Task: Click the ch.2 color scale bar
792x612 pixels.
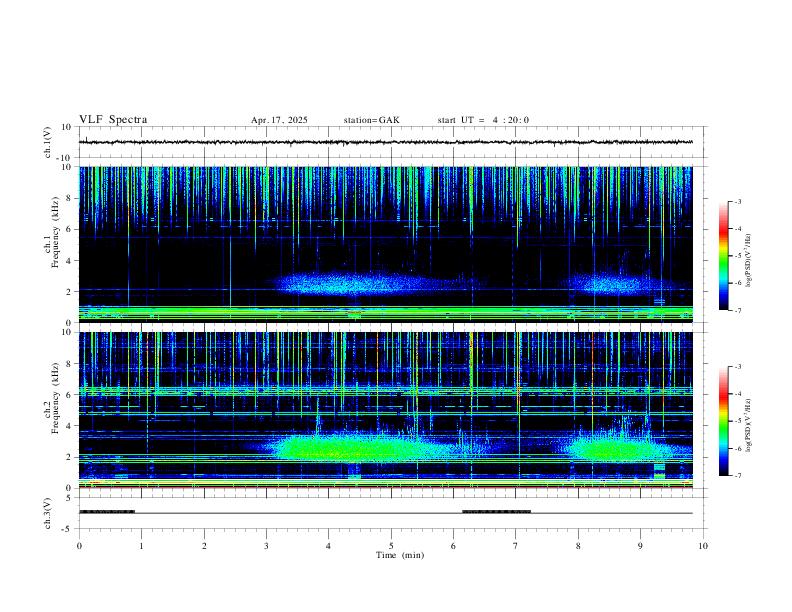Action: pyautogui.click(x=724, y=421)
